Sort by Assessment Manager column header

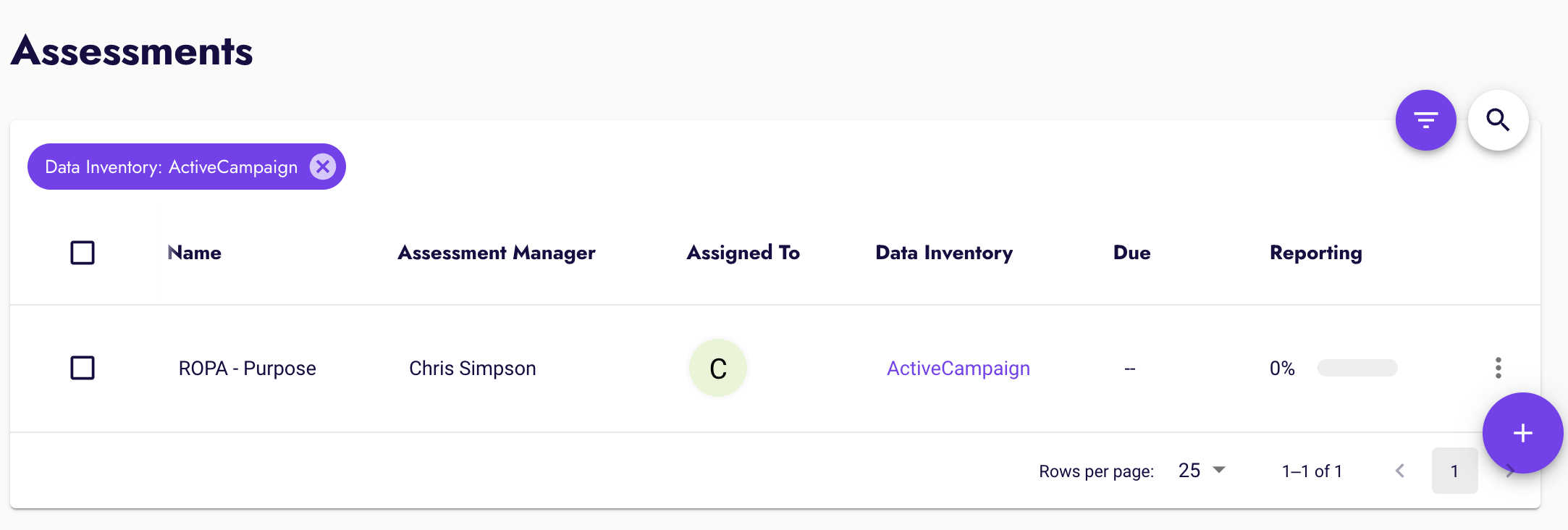coord(497,253)
